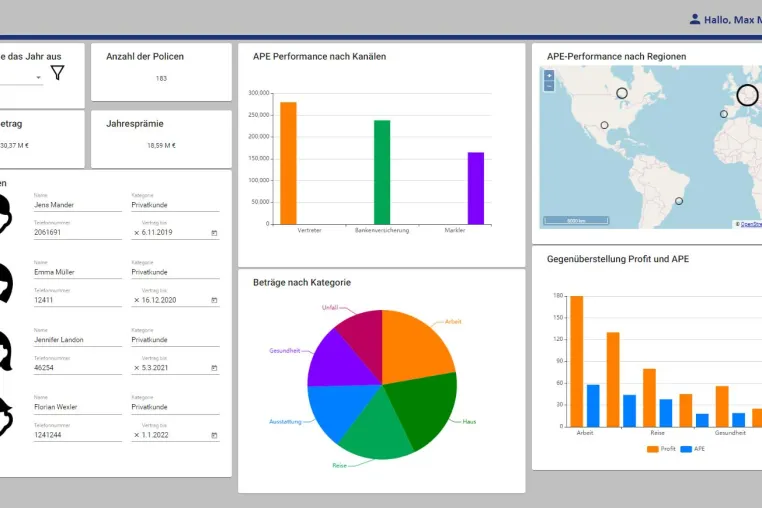Image resolution: width=762 pixels, height=508 pixels.
Task: Edit the name field containing Jennifer Landon
Action: click(78, 340)
